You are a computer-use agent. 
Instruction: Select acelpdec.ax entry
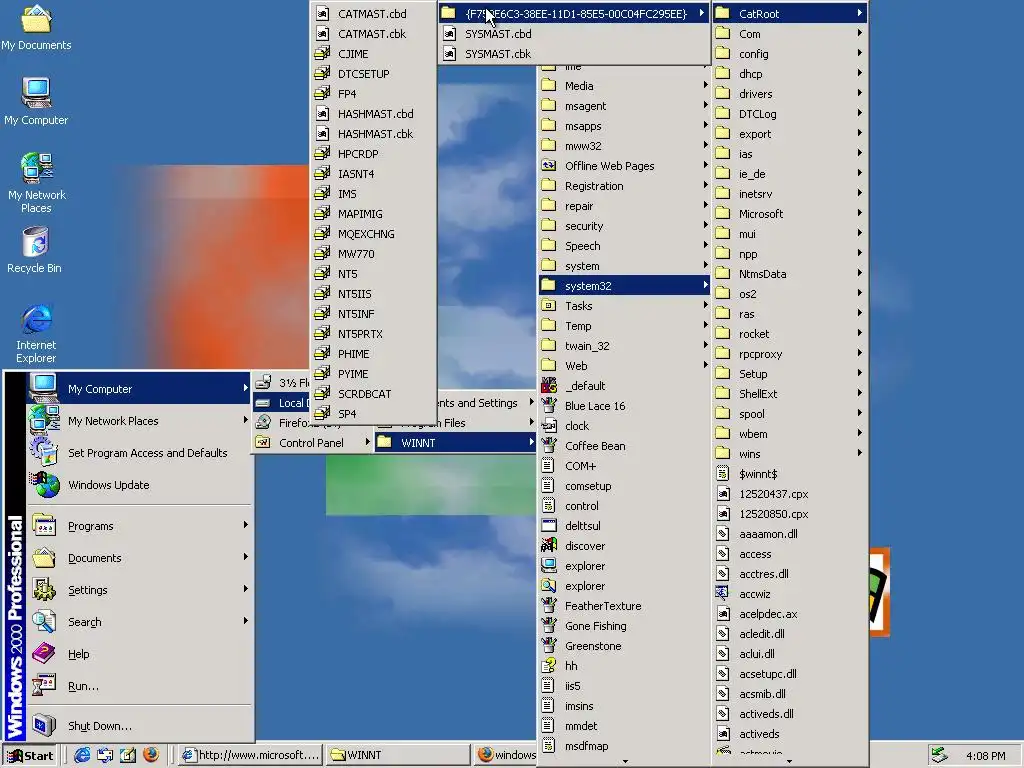click(790, 614)
